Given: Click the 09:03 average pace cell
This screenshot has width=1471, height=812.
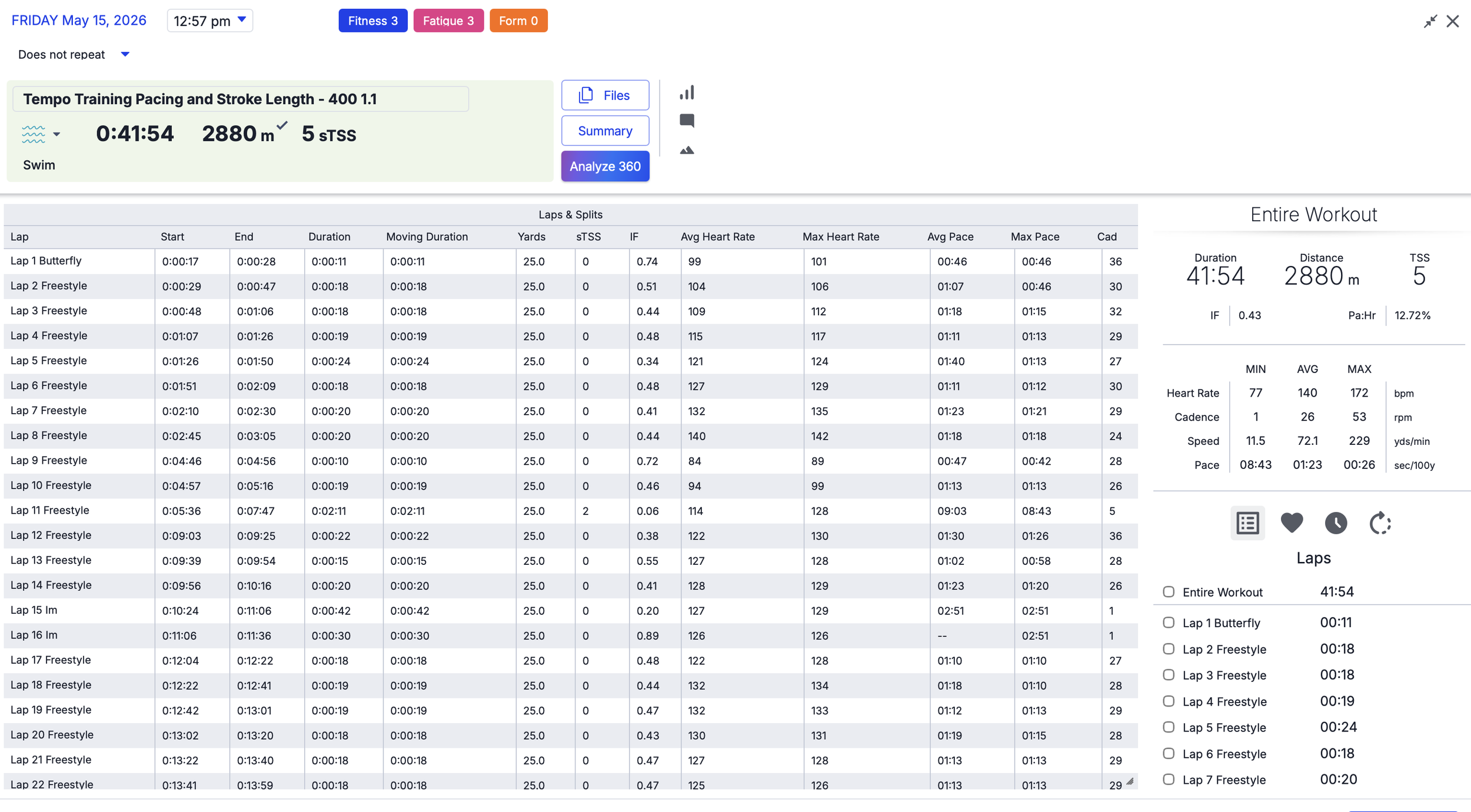Looking at the screenshot, I should tap(951, 511).
